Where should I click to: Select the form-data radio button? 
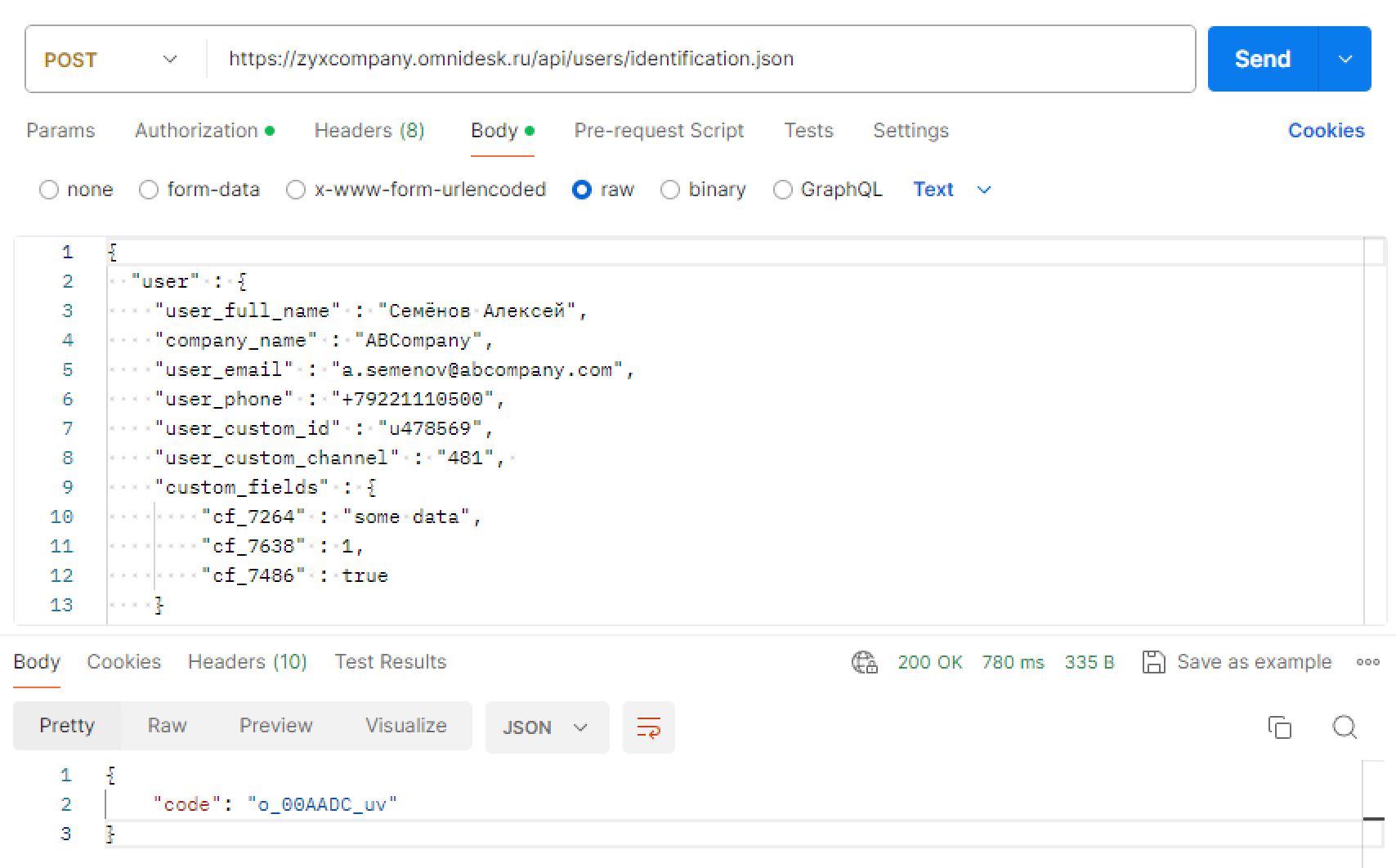149,190
